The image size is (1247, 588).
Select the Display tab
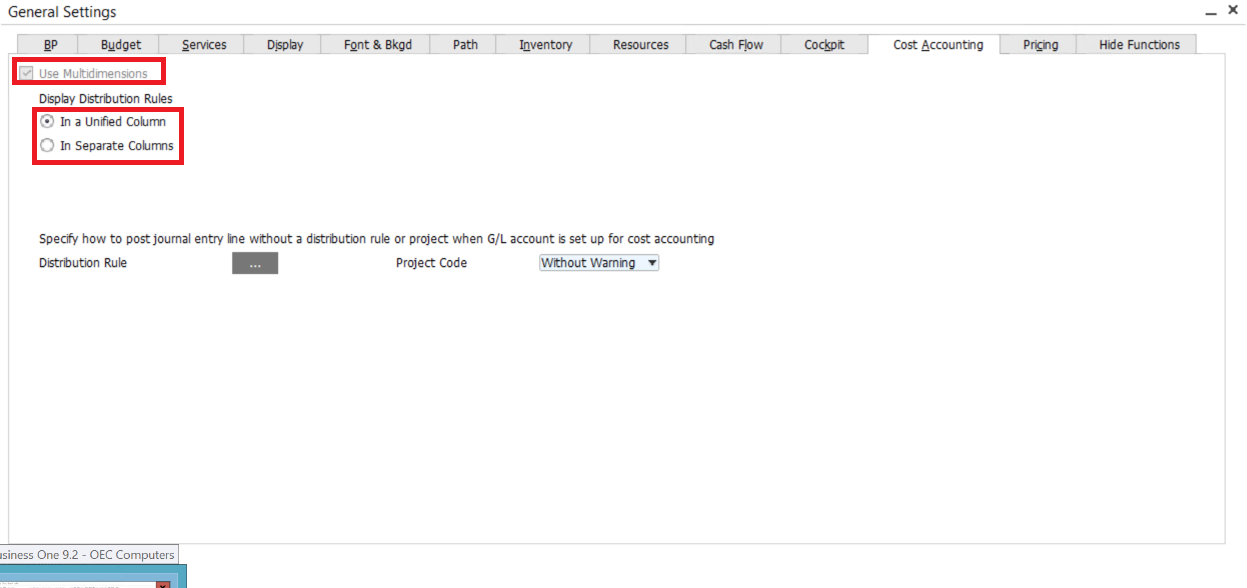tap(285, 45)
